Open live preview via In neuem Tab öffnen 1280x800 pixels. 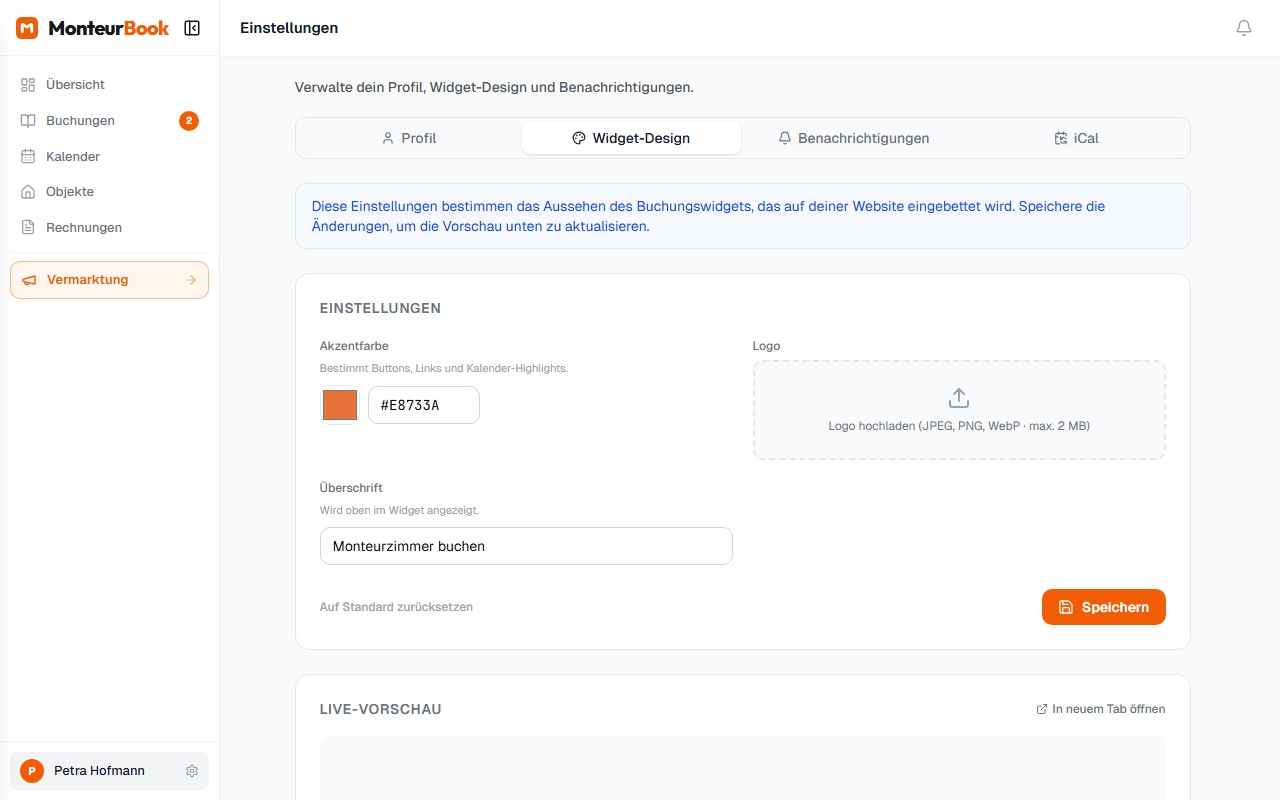pos(1100,709)
